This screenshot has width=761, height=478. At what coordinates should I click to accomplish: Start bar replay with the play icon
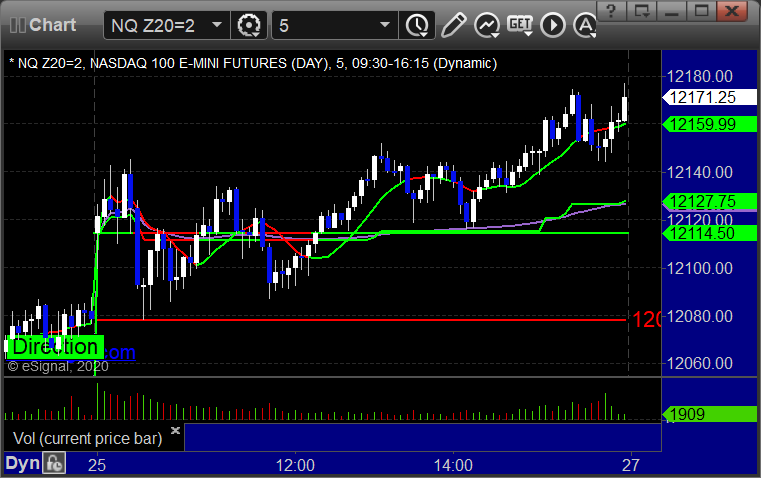553,25
